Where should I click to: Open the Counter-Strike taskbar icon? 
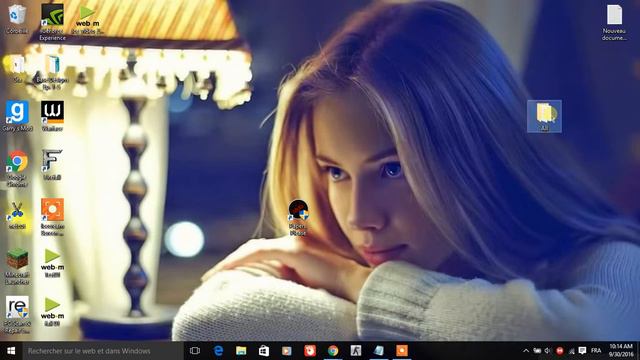pyautogui.click(x=356, y=351)
